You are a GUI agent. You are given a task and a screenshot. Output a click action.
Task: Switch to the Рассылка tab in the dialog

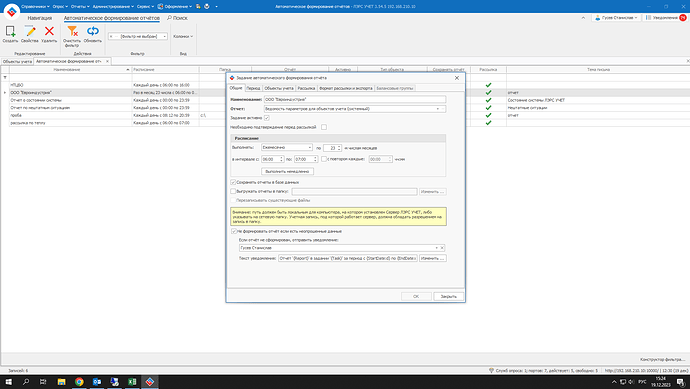tap(306, 88)
